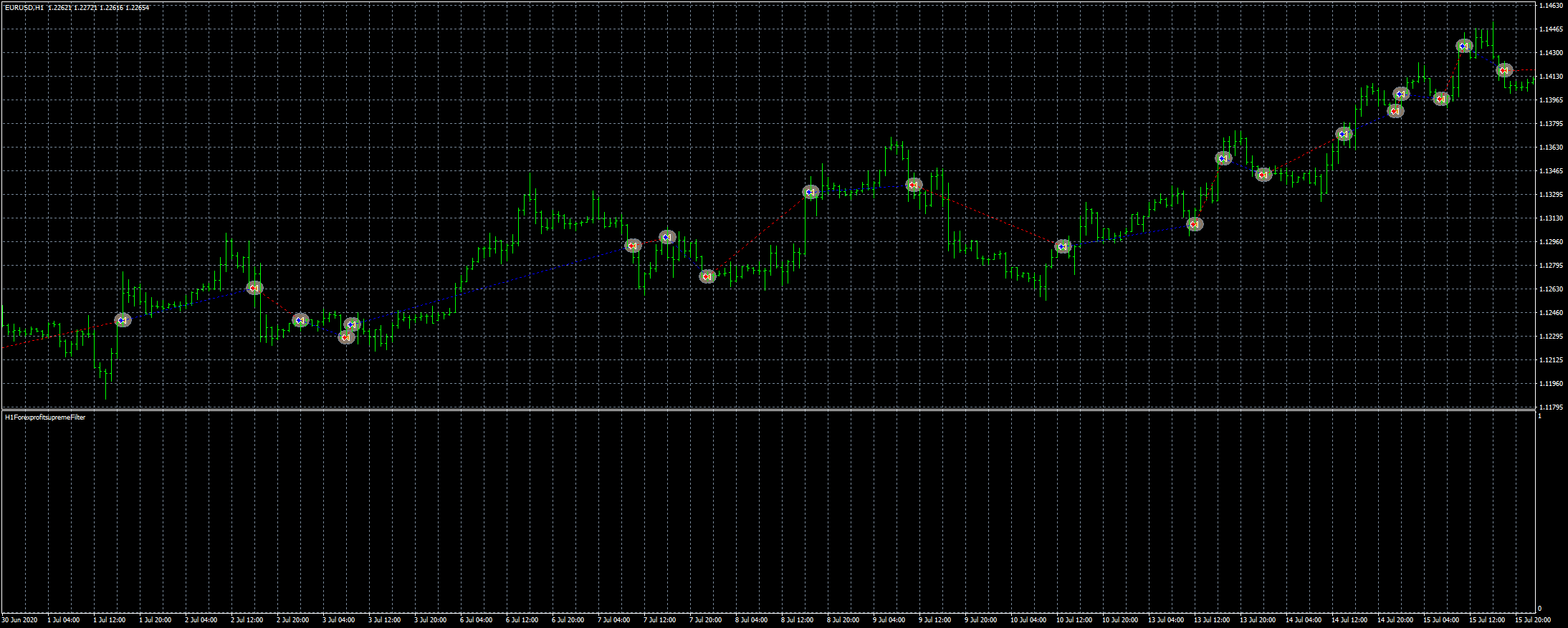Click the 15 Jul 20:00 time label

pyautogui.click(x=1533, y=620)
